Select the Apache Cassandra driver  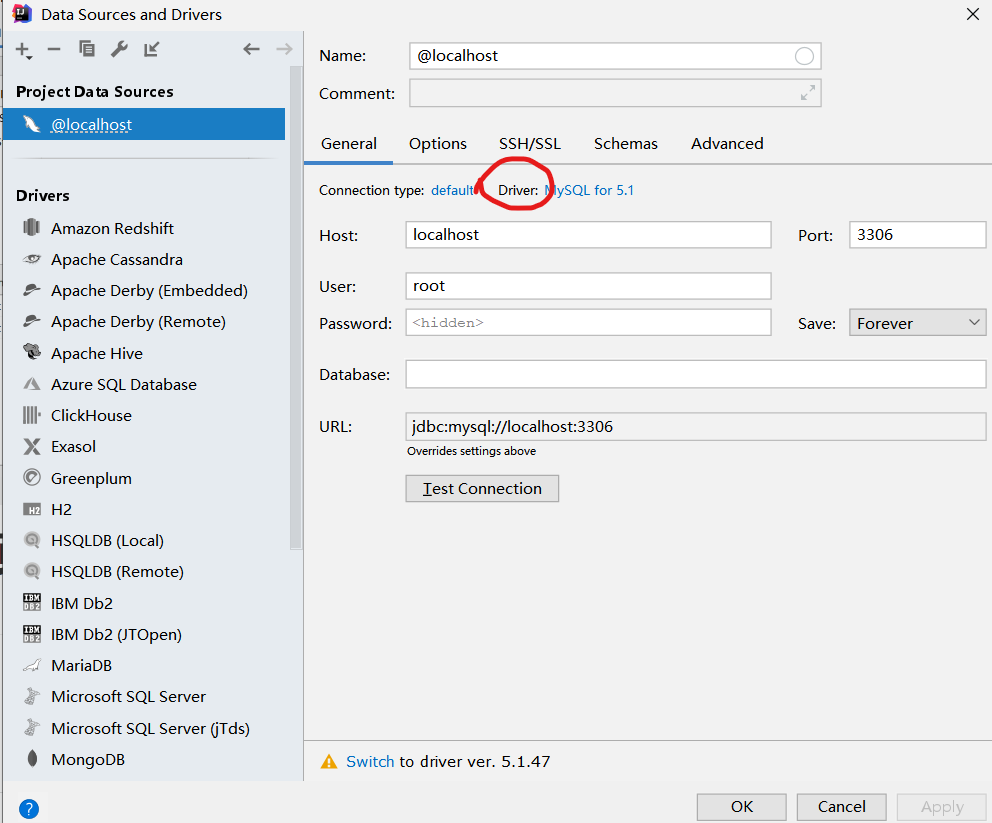point(116,259)
